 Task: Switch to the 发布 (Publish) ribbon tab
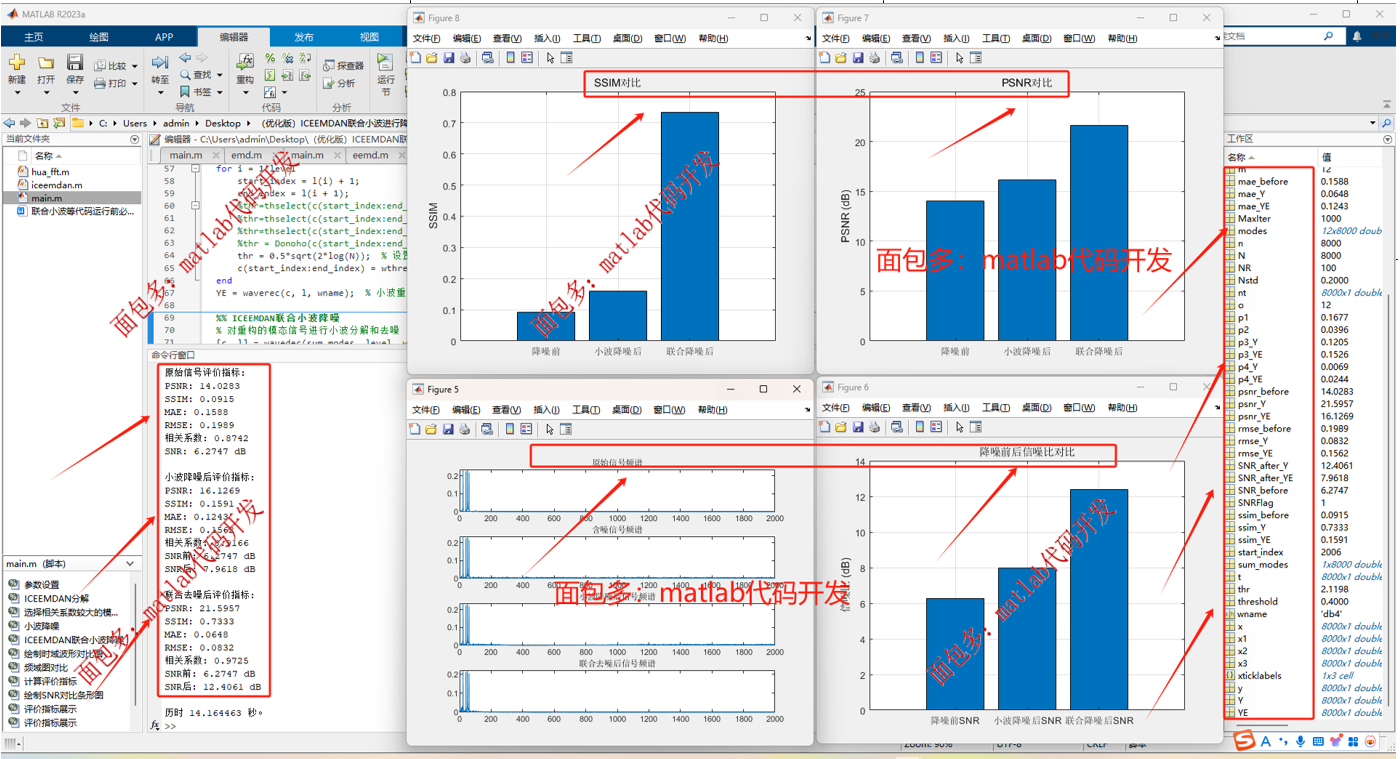point(304,37)
